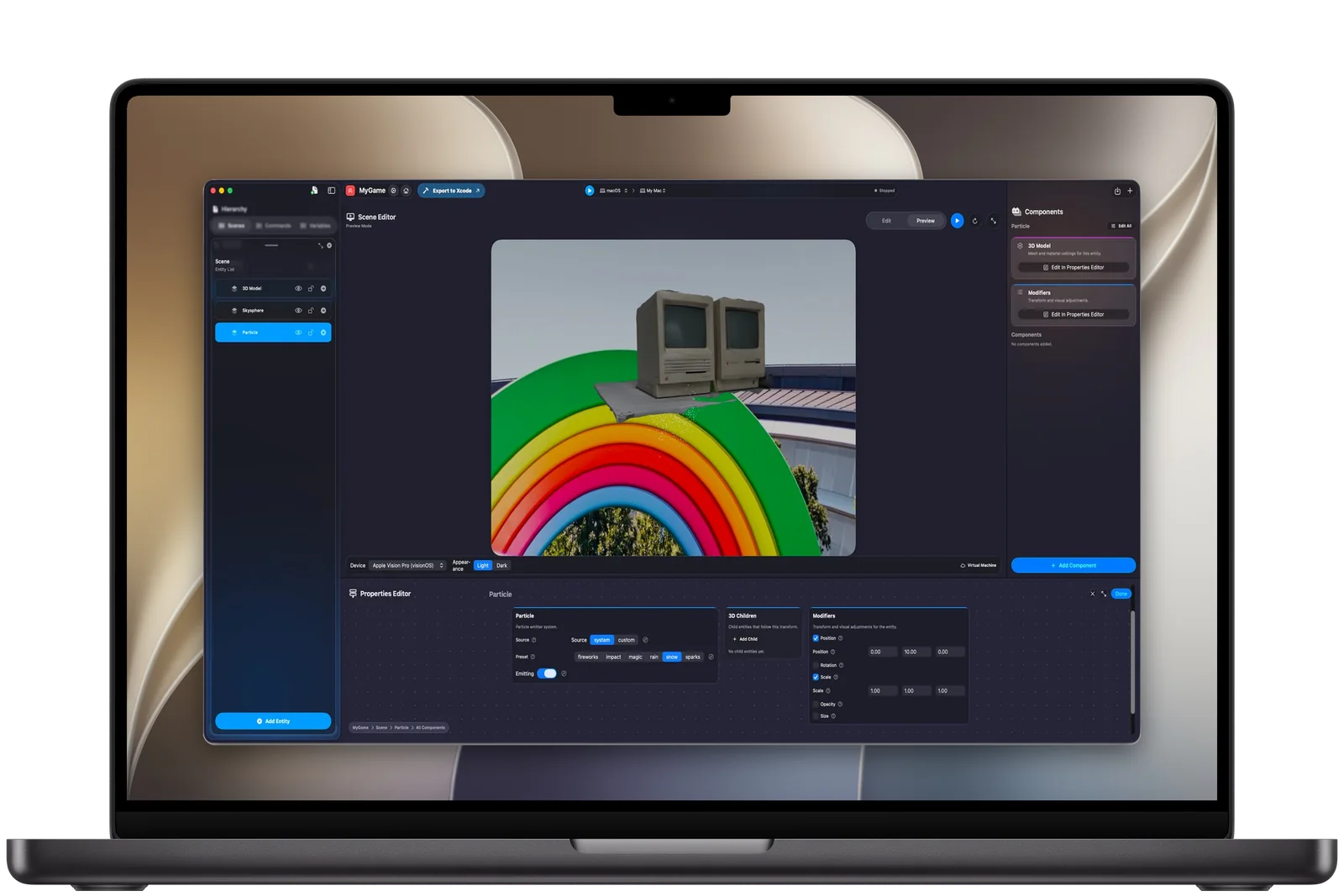Click the plus icon in the top-right corner
The height and width of the screenshot is (896, 1344).
tap(1130, 191)
